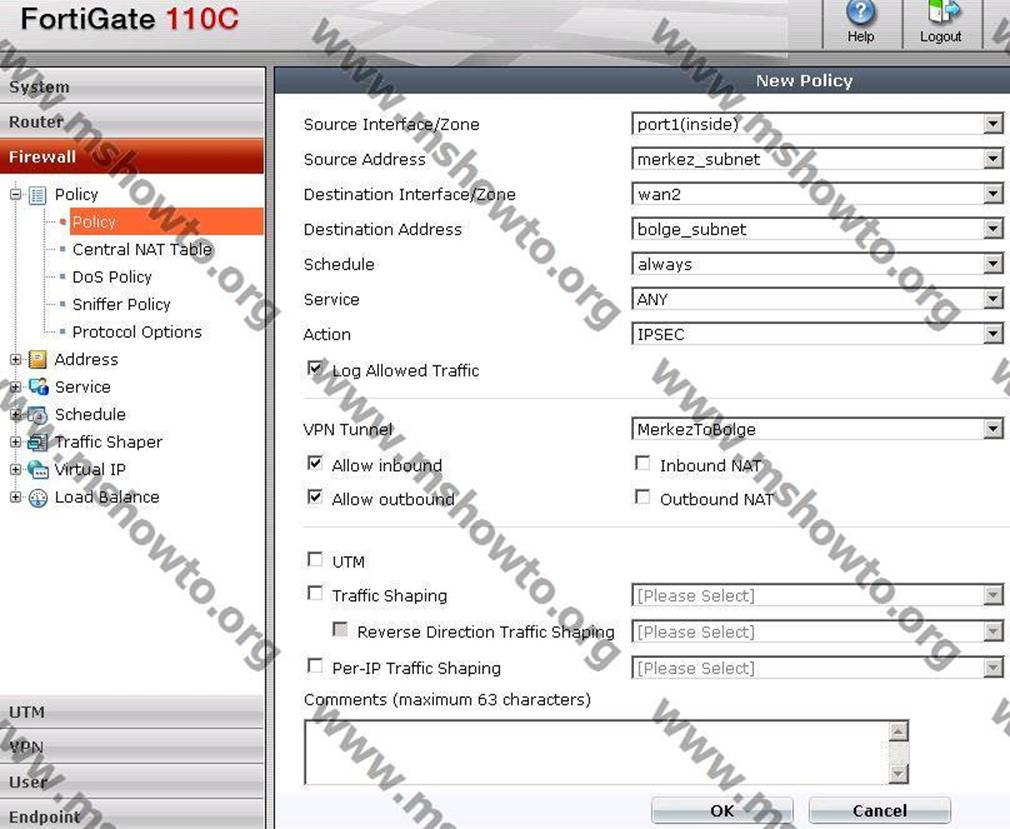The height and width of the screenshot is (829, 1010).
Task: Click the Service icon in the tree
Action: 38,386
